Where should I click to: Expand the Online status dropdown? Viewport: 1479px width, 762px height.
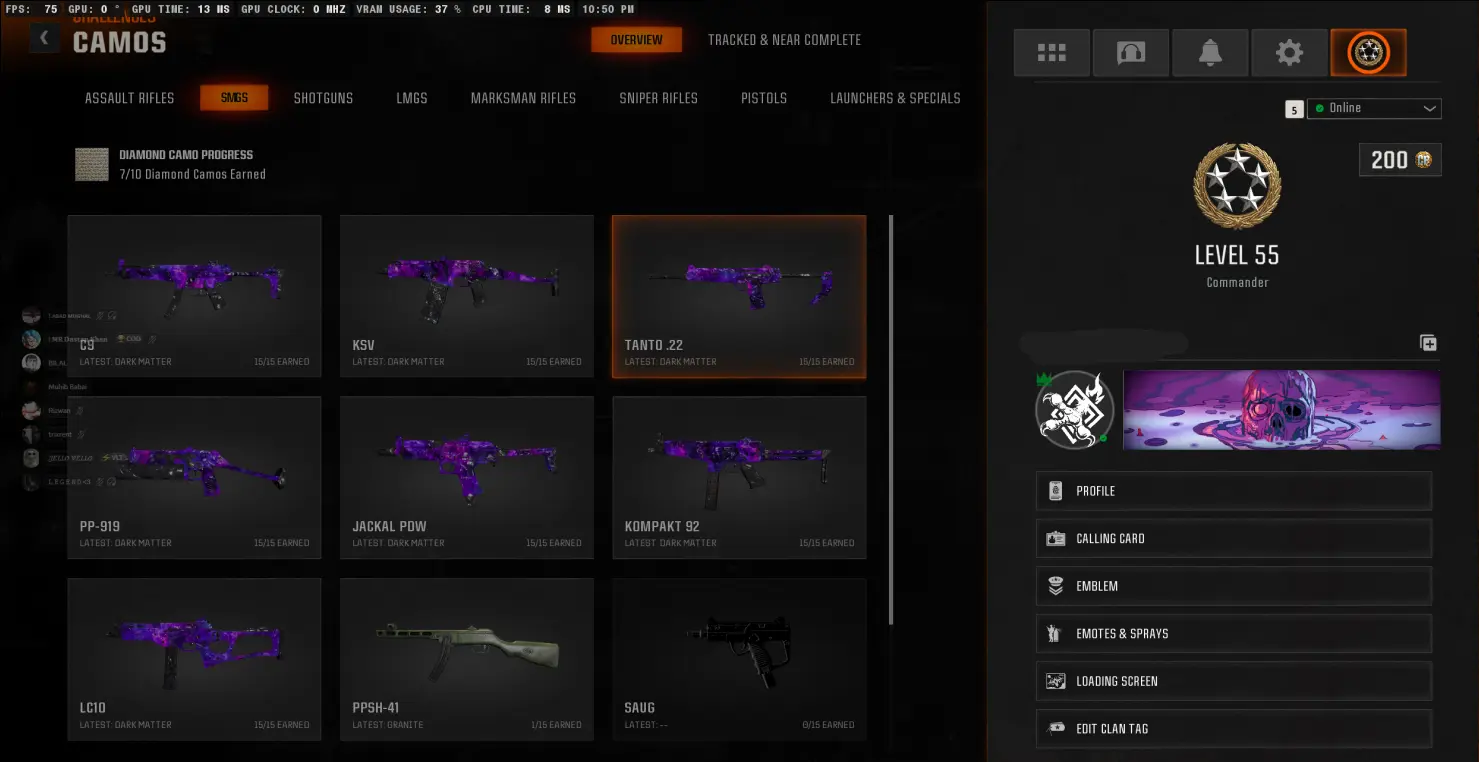coord(1375,108)
